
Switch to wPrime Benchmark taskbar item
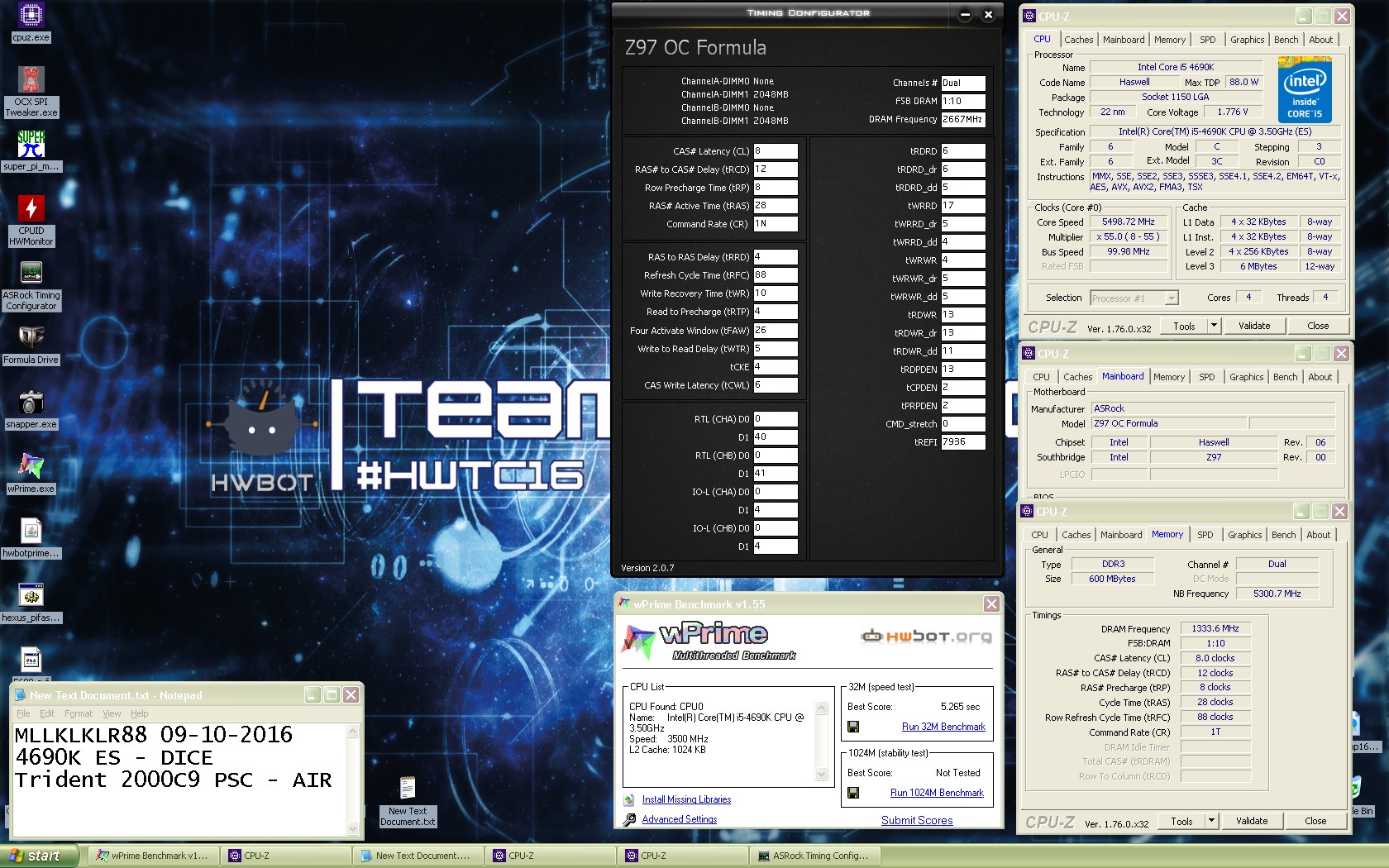point(153,856)
